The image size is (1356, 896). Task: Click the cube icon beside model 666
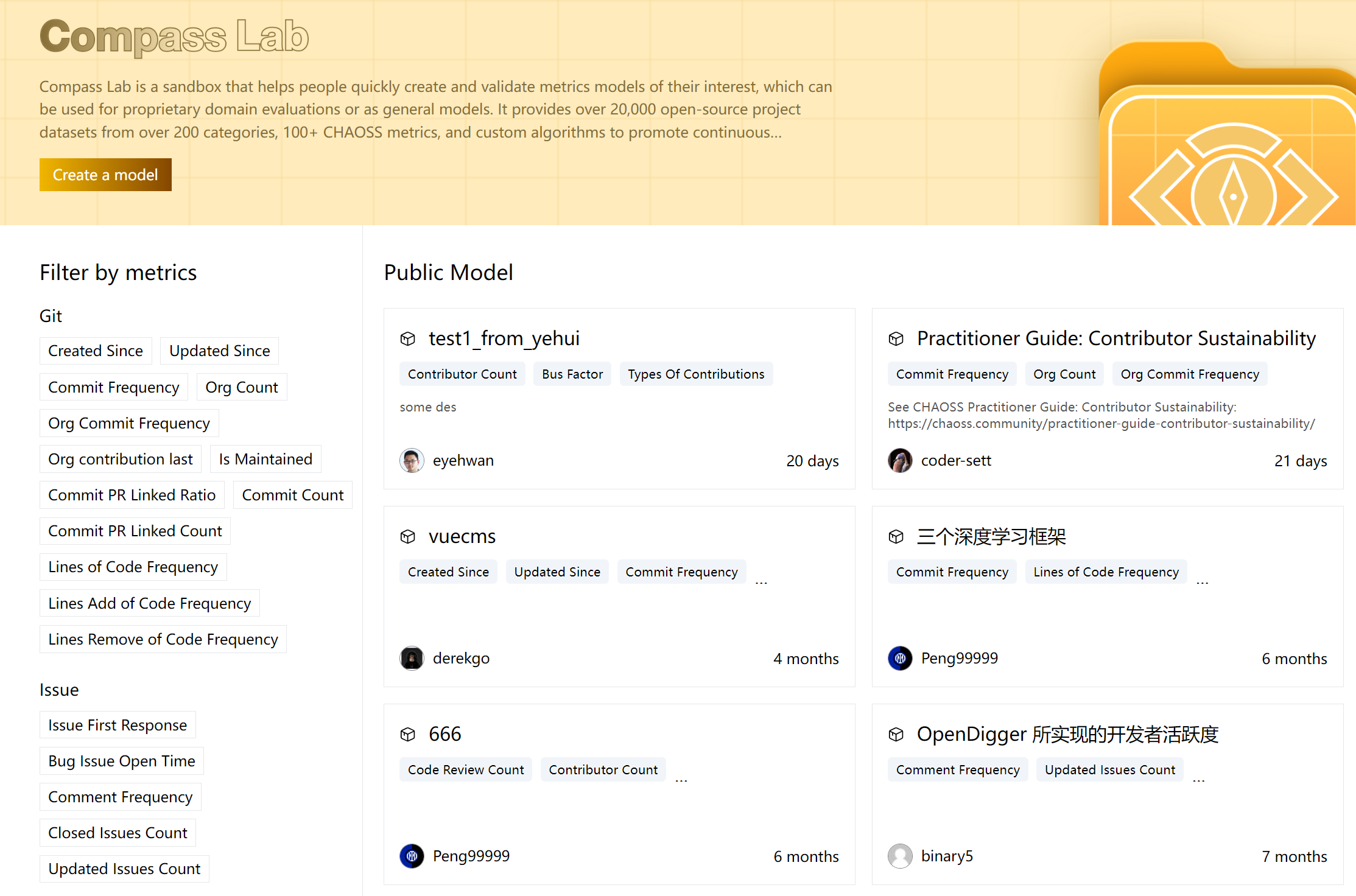[407, 734]
